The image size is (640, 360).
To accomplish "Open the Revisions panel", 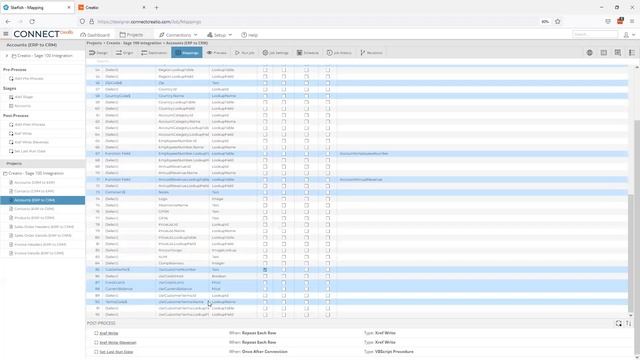I will (x=371, y=53).
